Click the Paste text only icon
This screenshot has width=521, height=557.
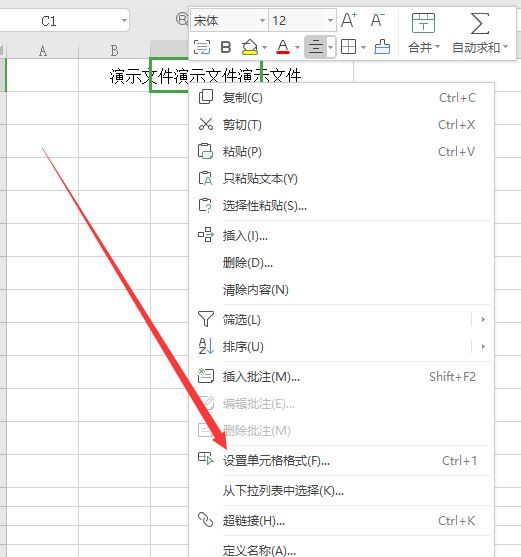[x=206, y=178]
